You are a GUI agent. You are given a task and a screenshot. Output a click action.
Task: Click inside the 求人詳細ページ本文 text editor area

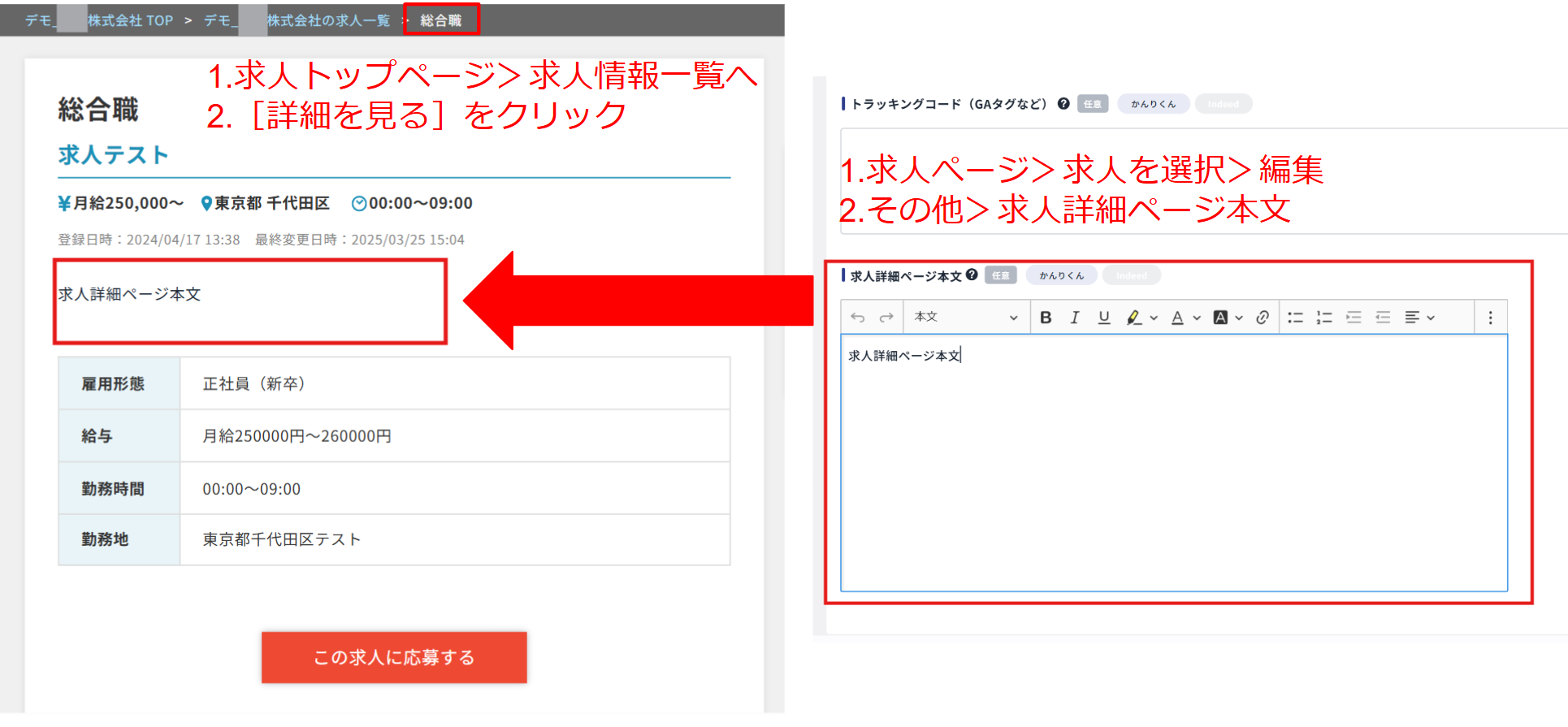point(1173,463)
